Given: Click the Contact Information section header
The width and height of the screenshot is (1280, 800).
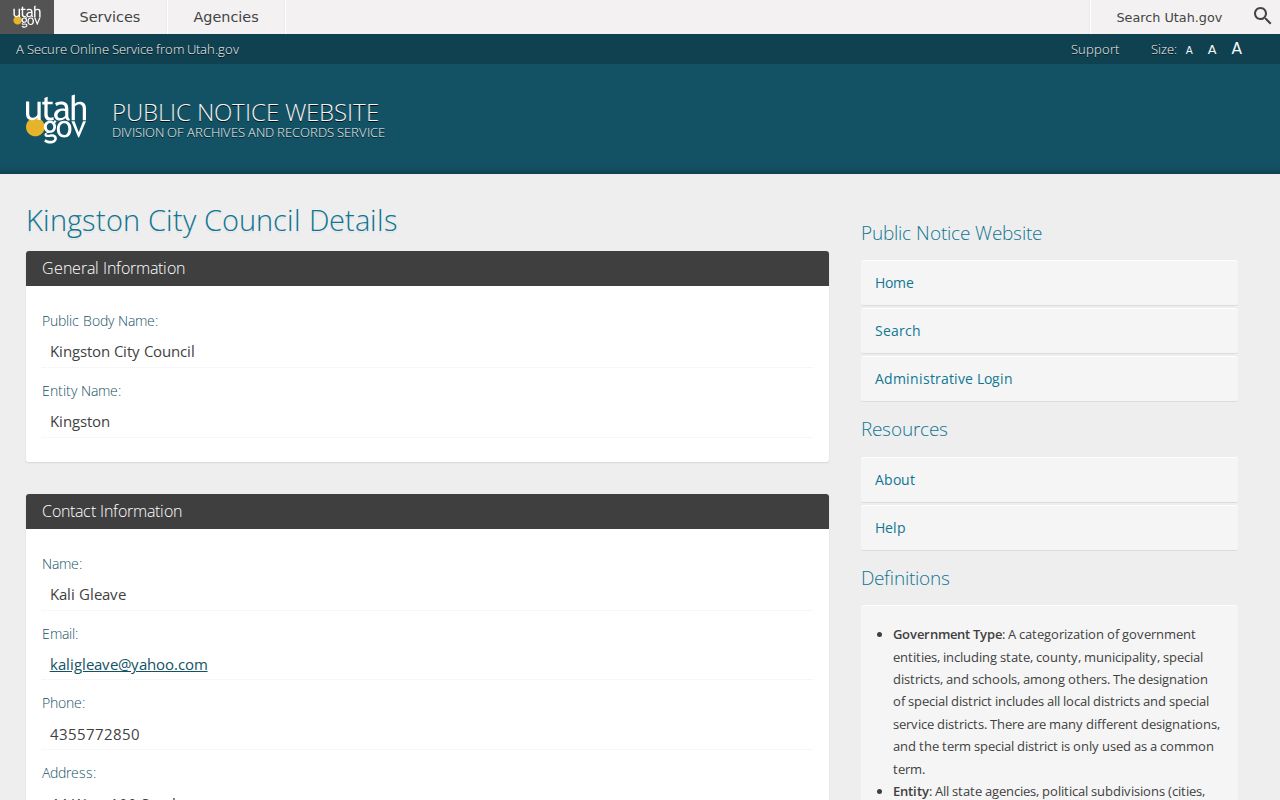Looking at the screenshot, I should tap(427, 511).
